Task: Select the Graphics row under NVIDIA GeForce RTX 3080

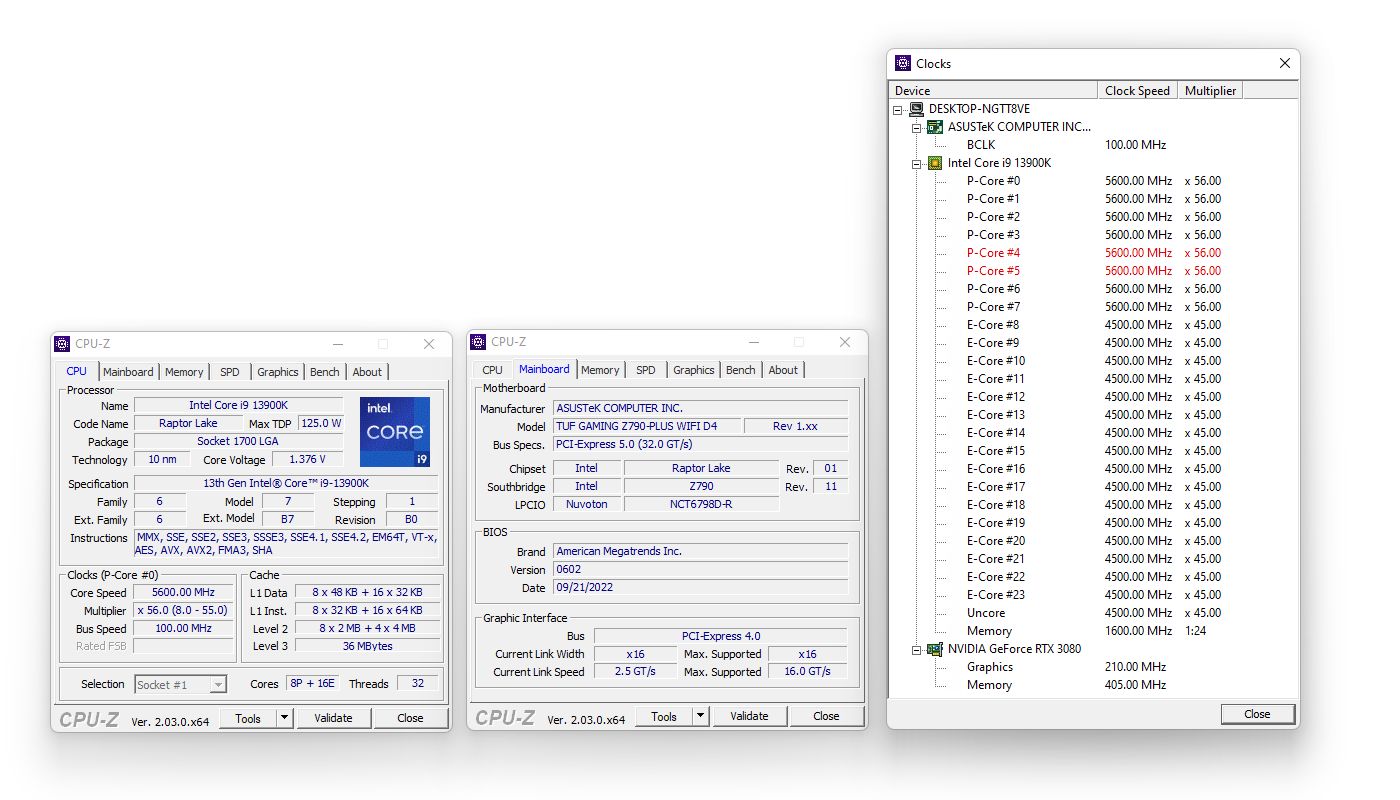Action: 1093,667
